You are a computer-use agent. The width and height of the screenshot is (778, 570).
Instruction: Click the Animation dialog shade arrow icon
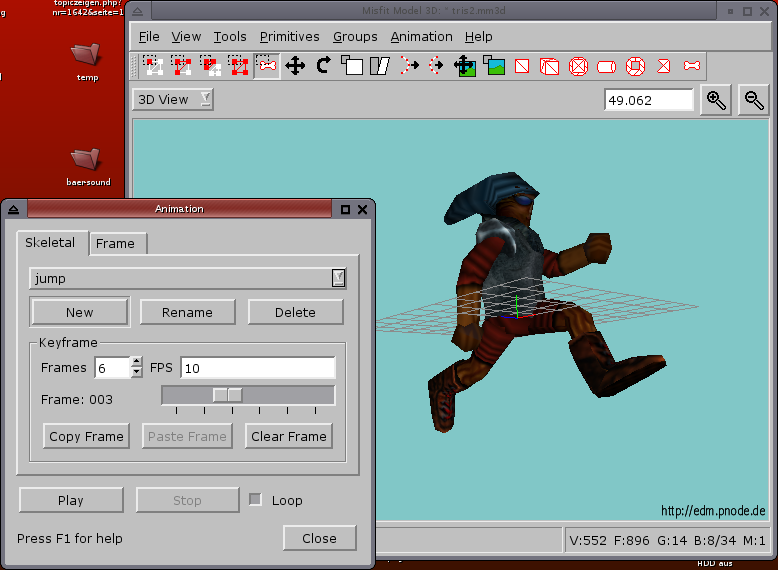13,210
